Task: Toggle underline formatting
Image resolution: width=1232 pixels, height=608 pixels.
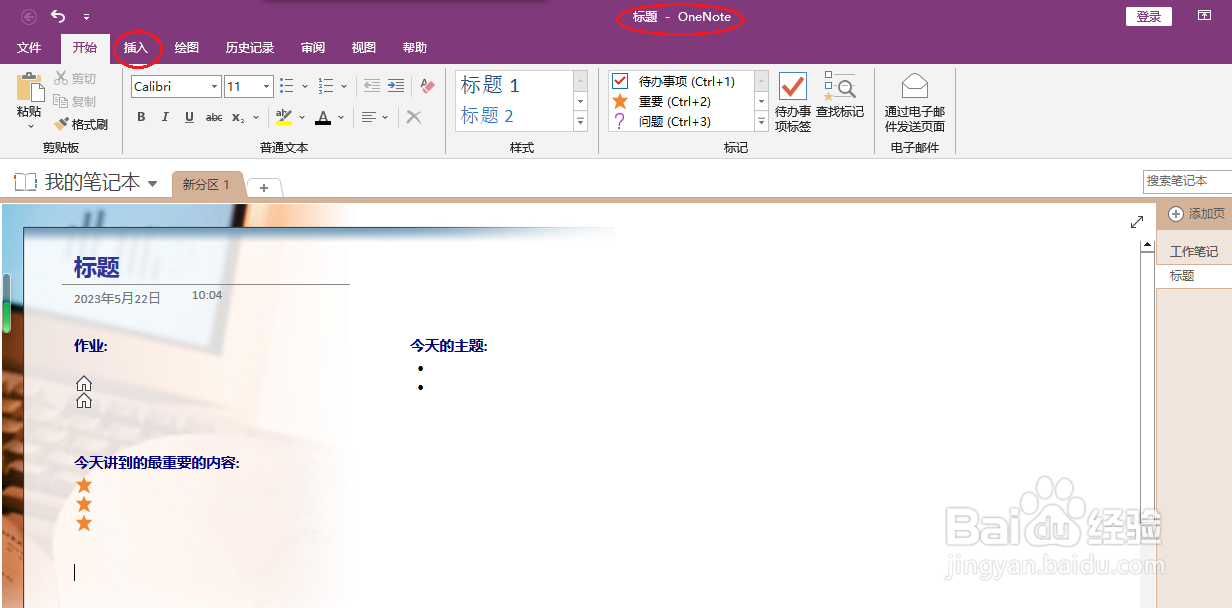Action: [x=189, y=117]
